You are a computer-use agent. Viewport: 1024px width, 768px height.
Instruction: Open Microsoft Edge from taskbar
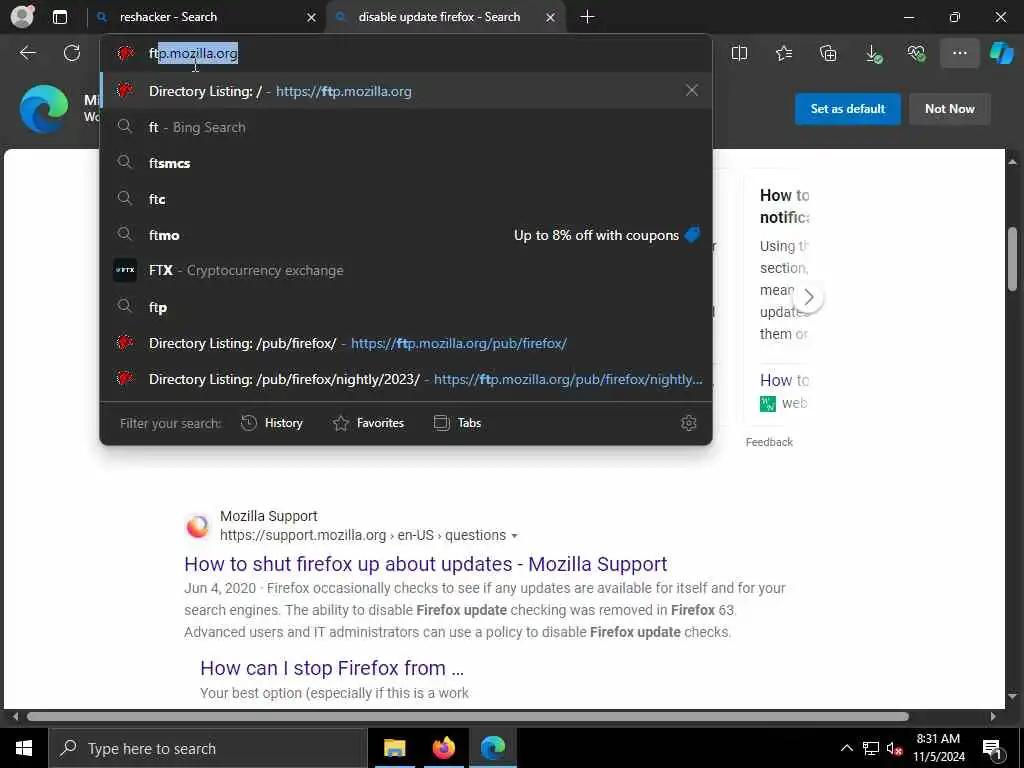coord(493,748)
